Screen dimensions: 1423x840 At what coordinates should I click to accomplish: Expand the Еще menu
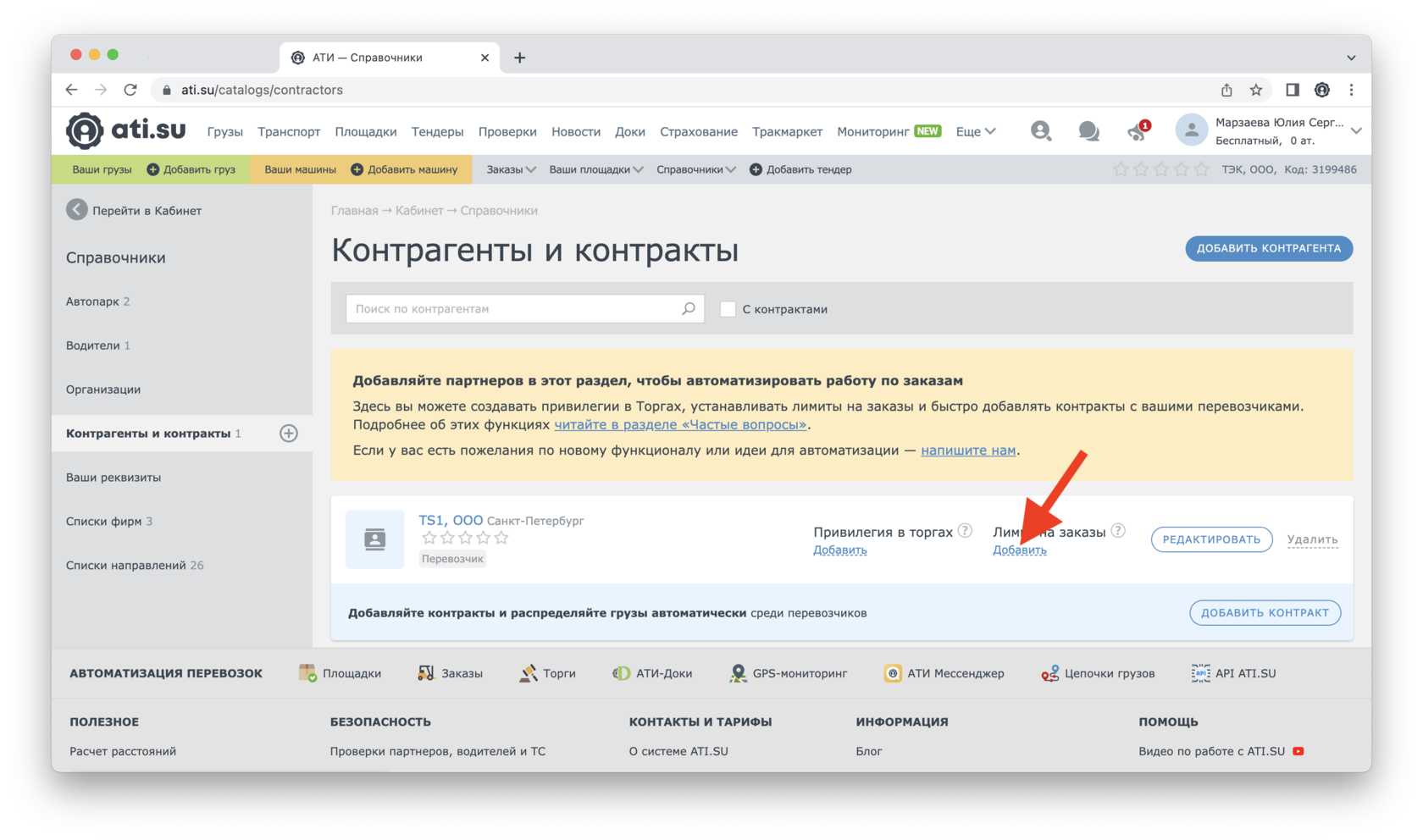[x=976, y=131]
